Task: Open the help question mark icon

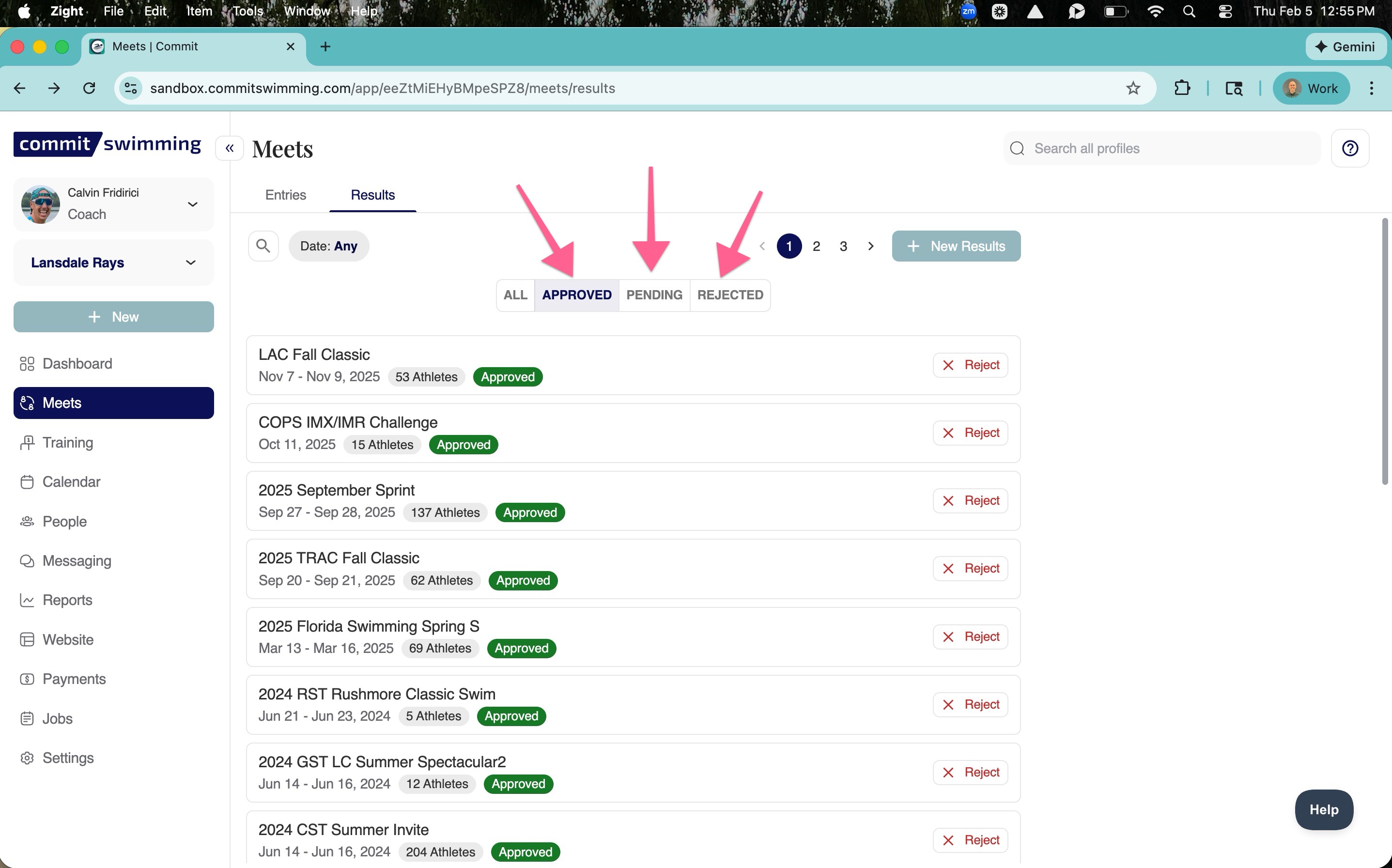Action: [x=1349, y=148]
